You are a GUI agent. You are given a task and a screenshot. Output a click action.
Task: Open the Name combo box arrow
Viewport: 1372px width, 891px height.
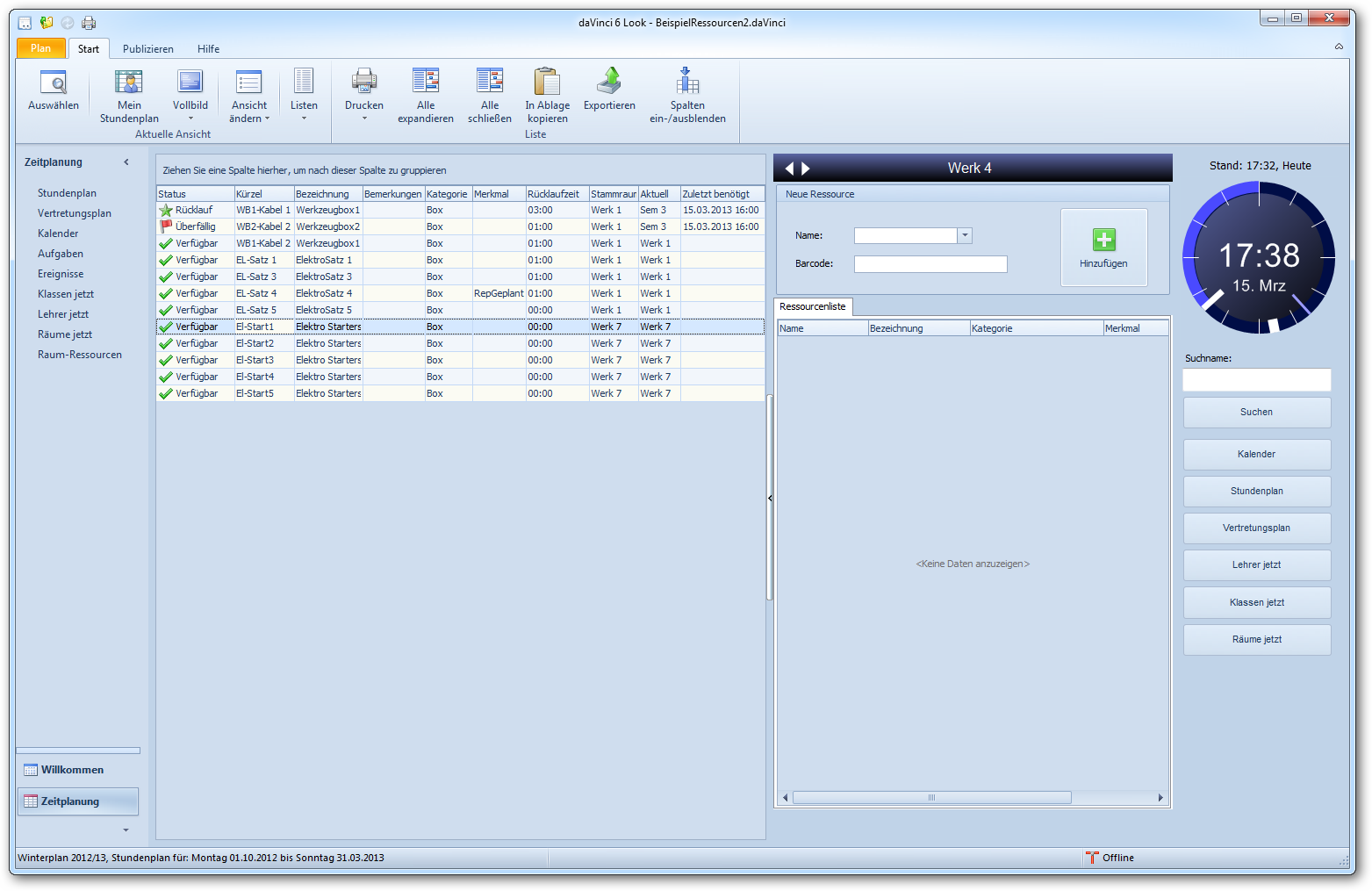965,235
